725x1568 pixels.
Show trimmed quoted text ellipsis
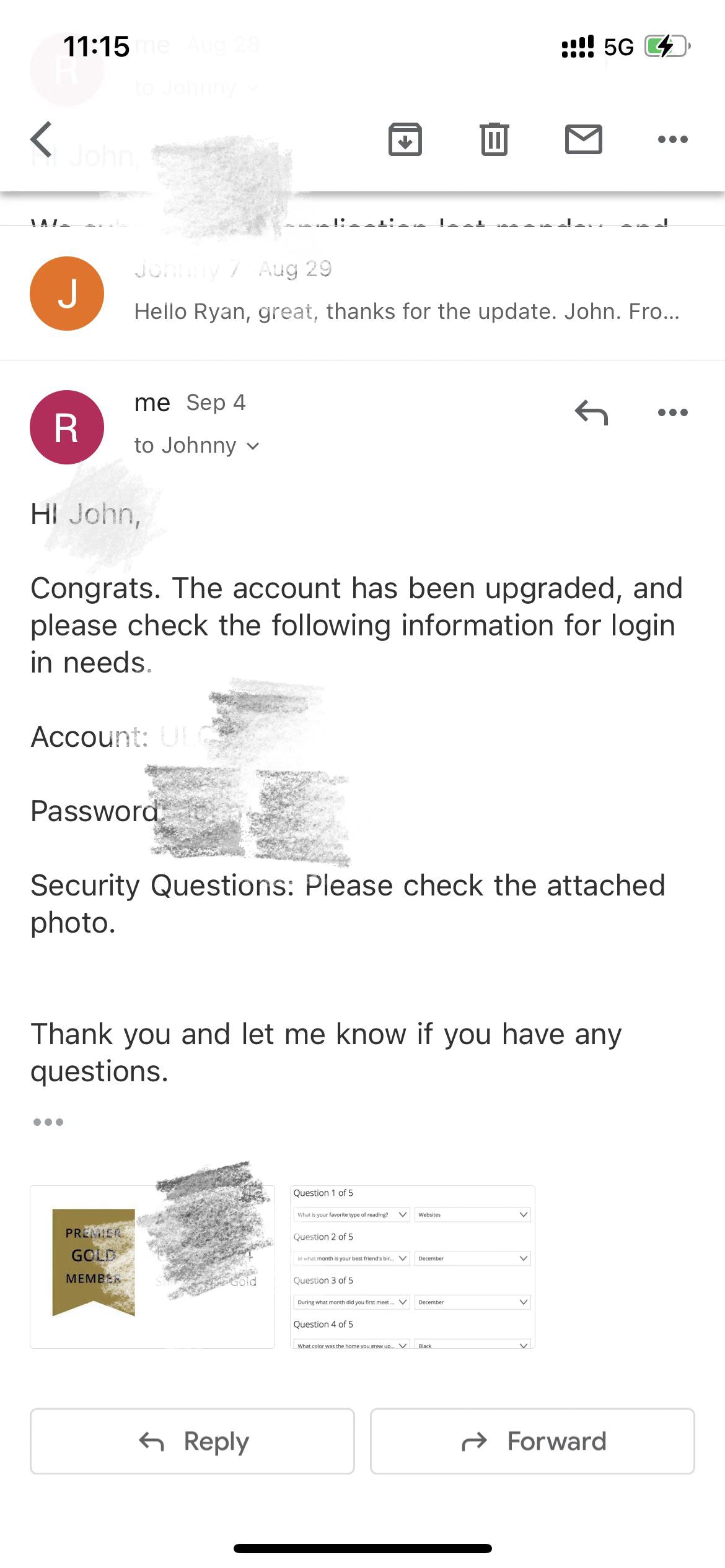point(48,1122)
